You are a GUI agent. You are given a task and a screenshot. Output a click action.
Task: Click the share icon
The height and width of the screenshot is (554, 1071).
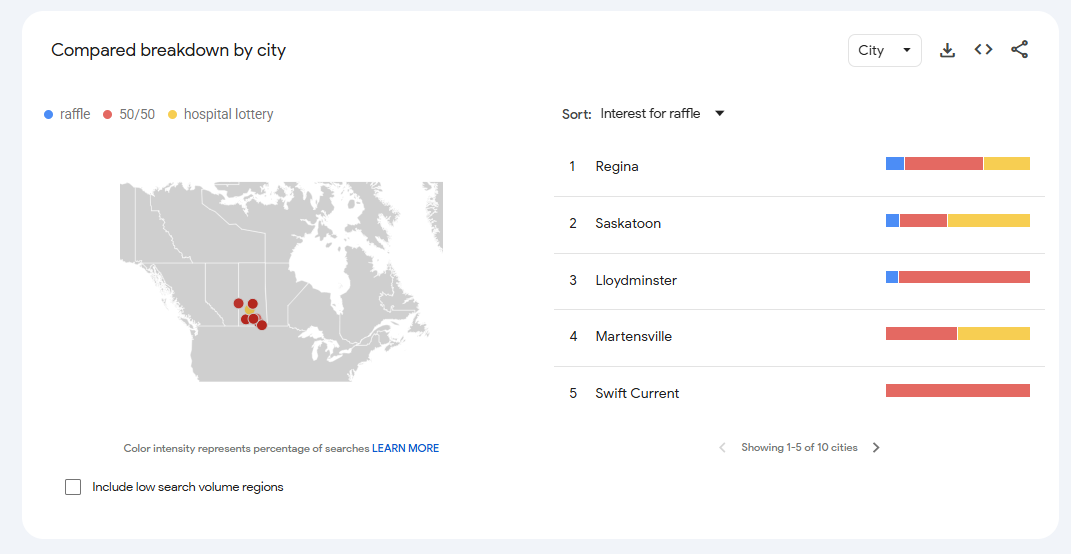pos(1019,50)
